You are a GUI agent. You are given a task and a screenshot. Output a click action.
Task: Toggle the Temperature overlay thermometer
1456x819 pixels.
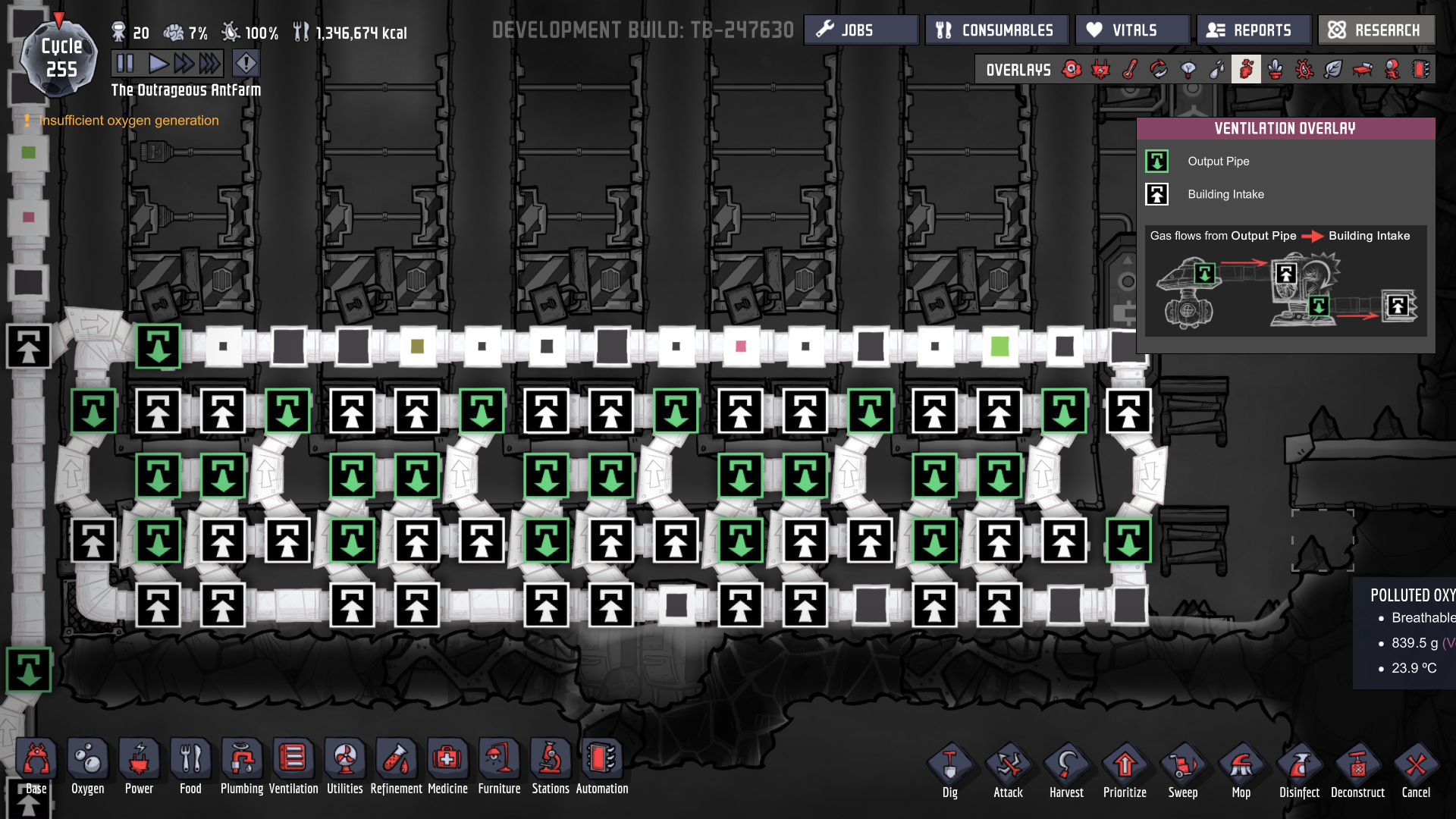coord(1130,70)
